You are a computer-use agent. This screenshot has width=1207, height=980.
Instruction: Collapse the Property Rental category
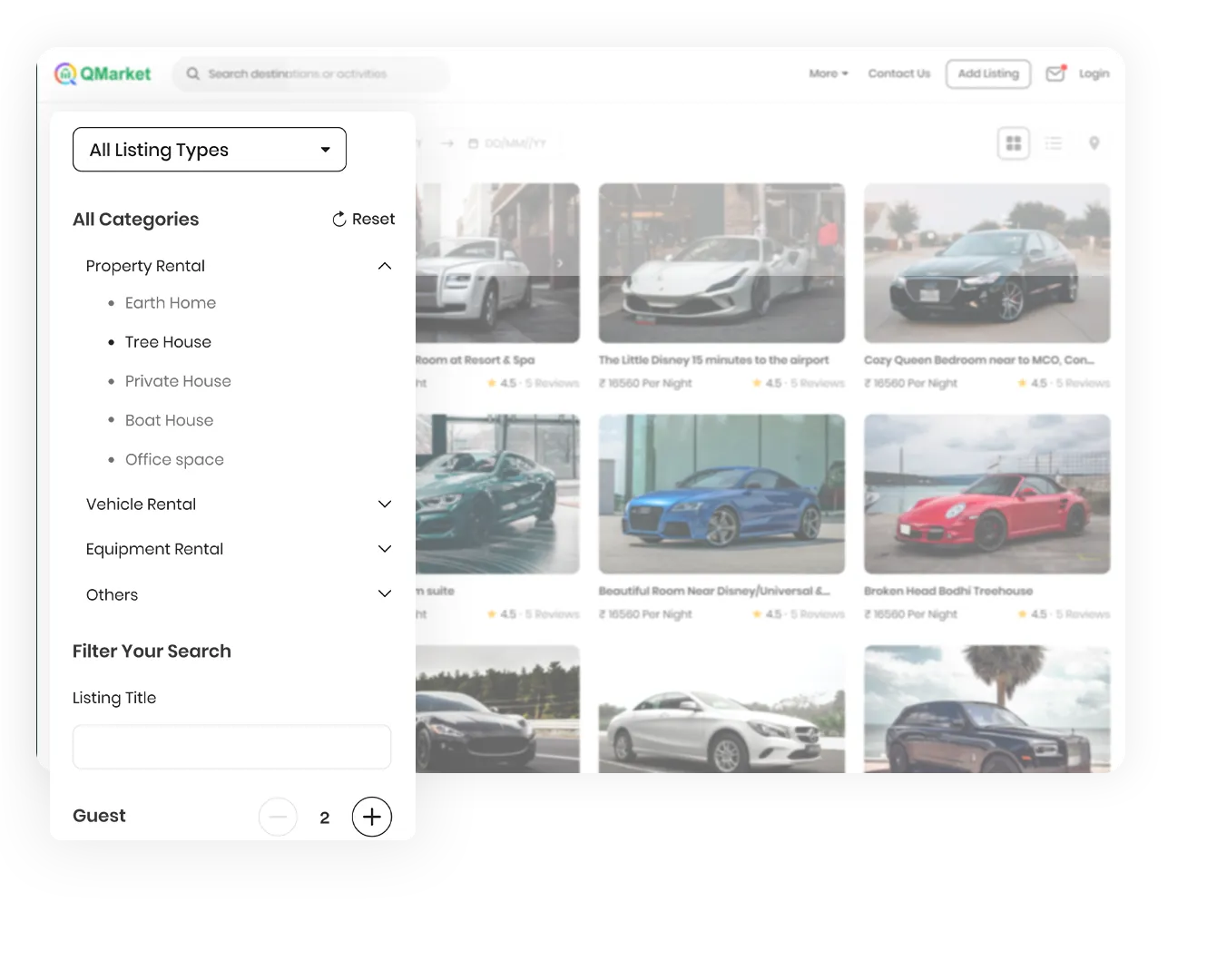[x=385, y=266]
